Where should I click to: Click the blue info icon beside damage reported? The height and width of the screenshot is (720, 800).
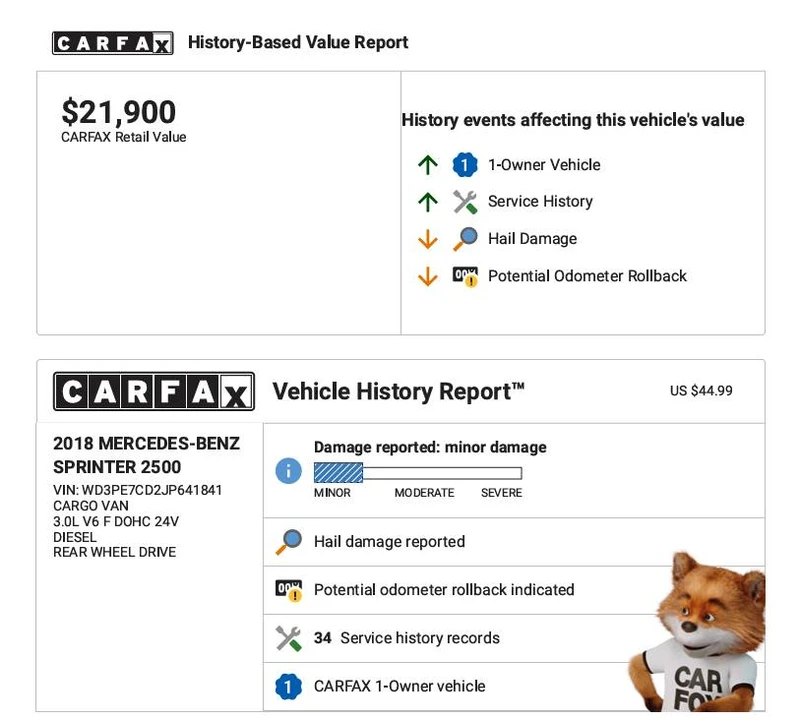point(288,470)
